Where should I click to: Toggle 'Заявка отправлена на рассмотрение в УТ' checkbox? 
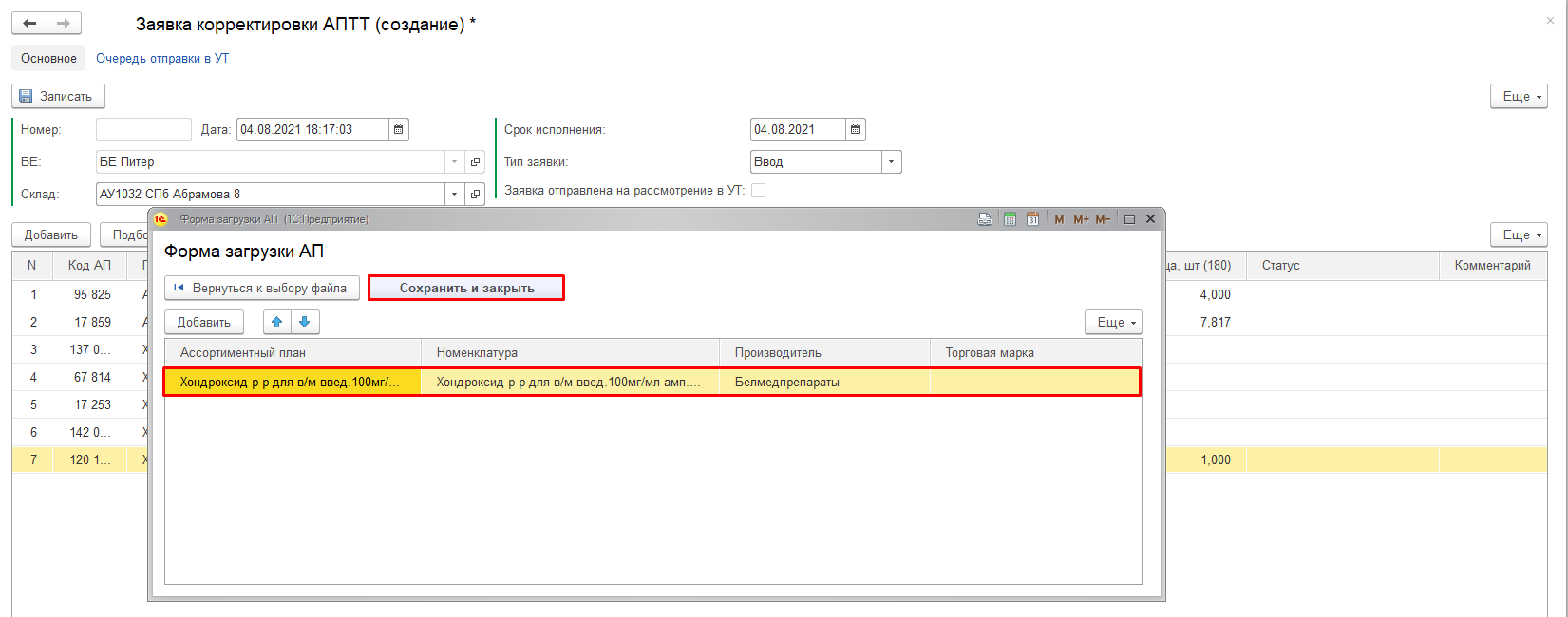(x=758, y=191)
